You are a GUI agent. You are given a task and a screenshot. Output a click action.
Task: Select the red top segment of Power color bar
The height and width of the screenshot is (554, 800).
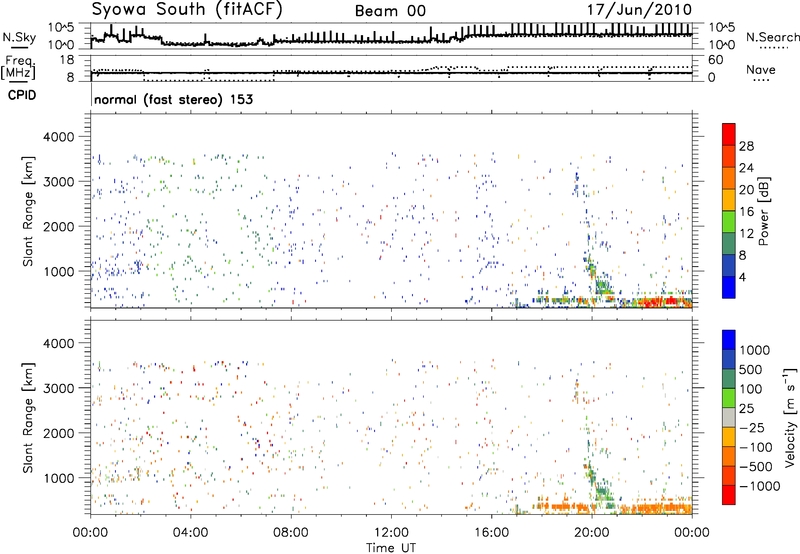point(729,134)
